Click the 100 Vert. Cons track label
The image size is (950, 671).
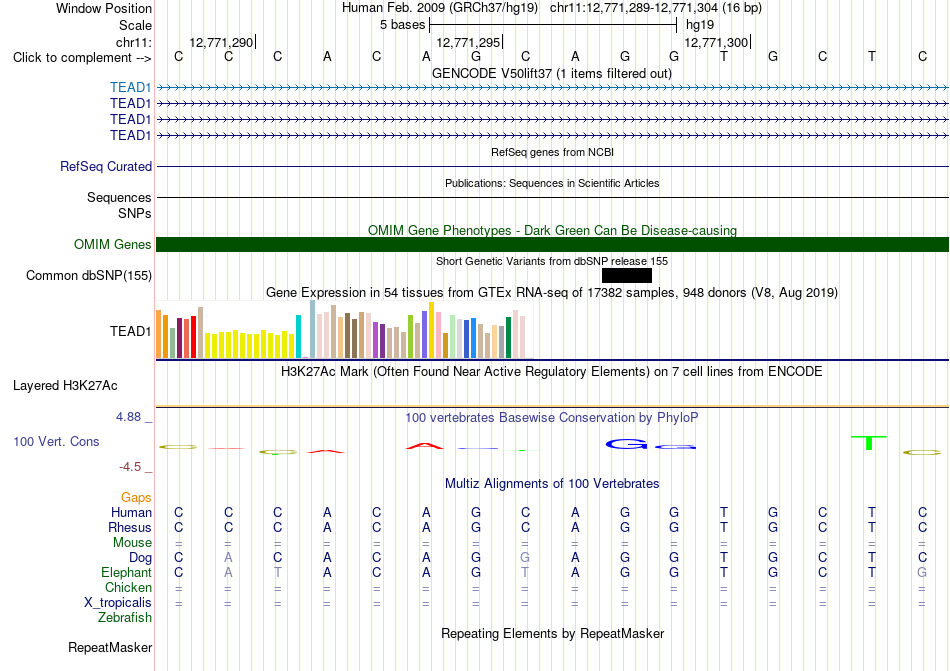[x=56, y=441]
